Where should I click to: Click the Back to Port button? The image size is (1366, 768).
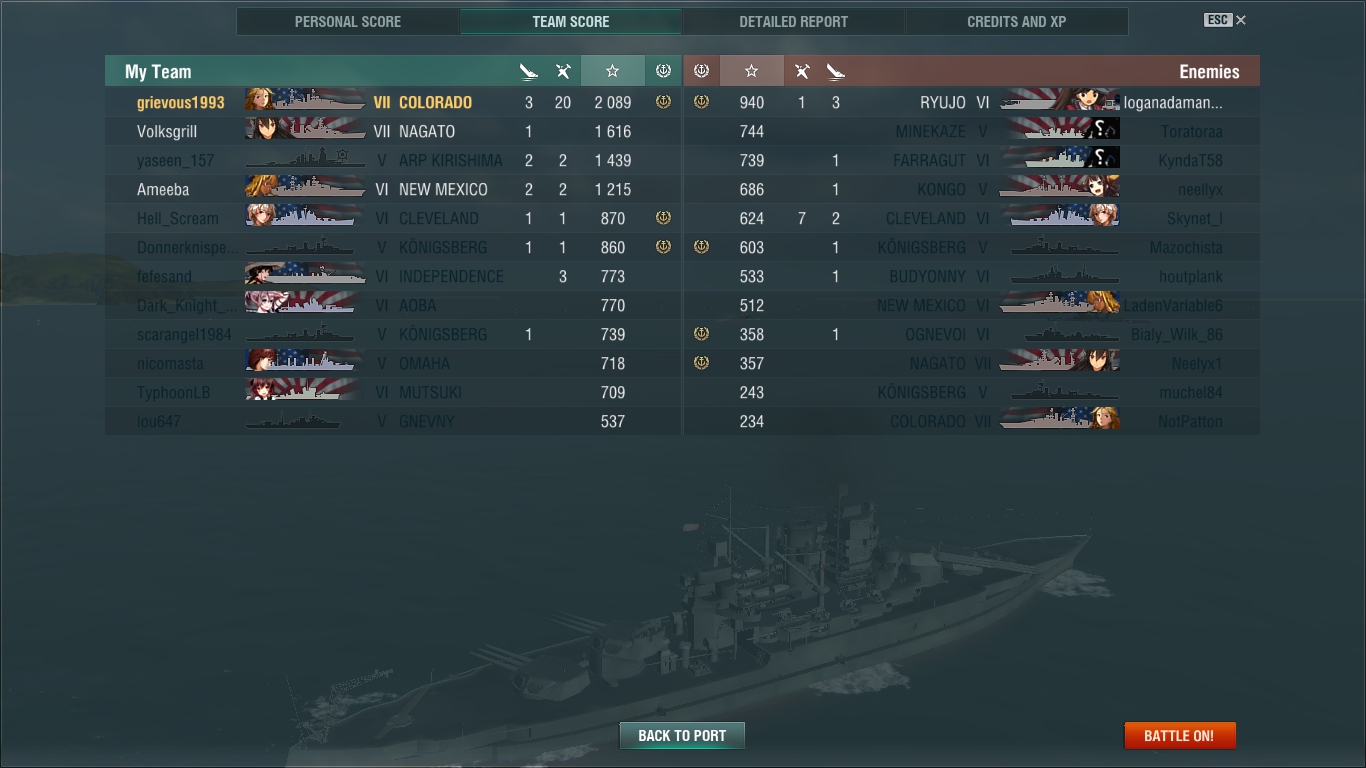click(682, 735)
